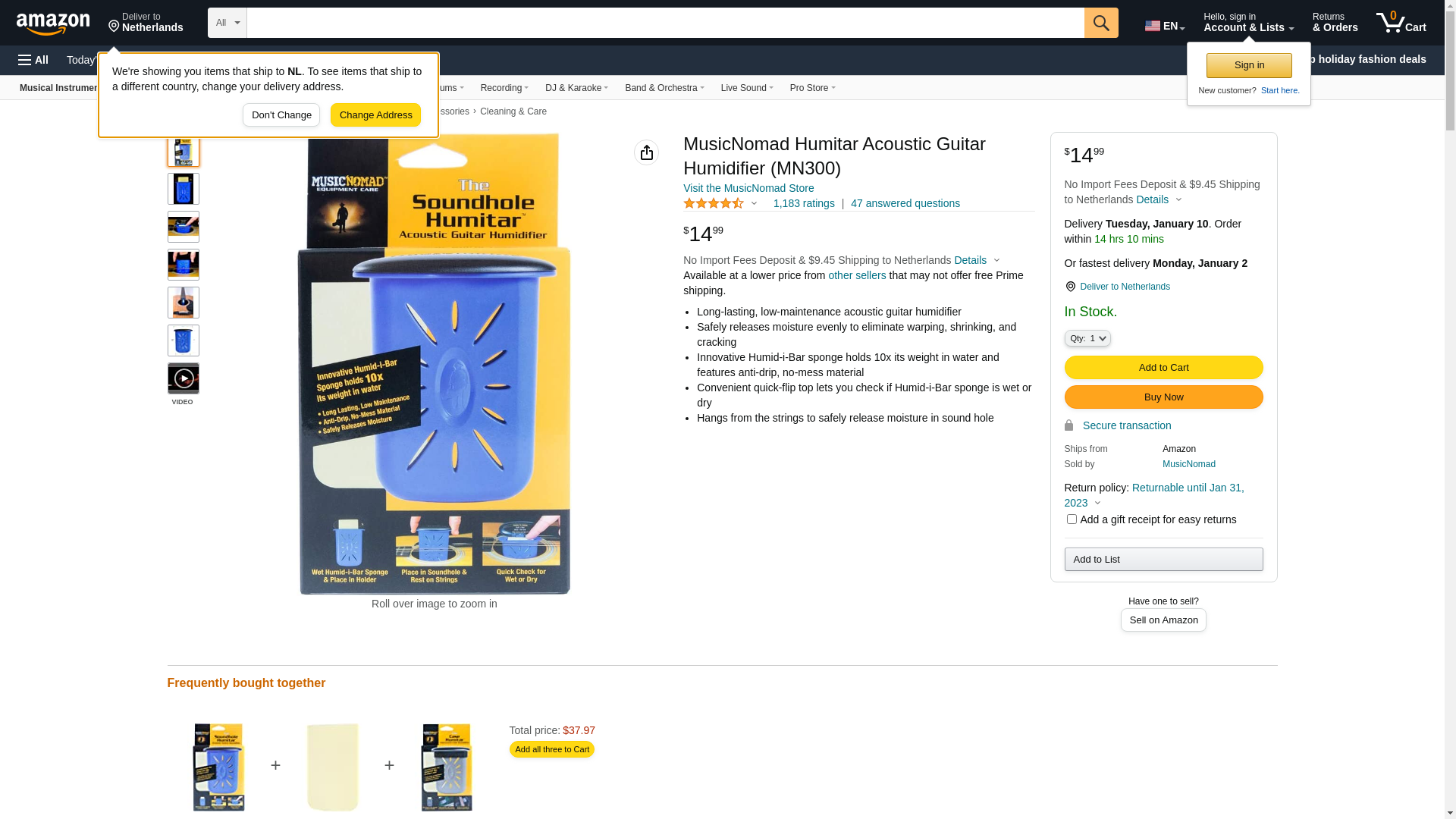
Task: Open the All search category dropdown
Action: click(227, 23)
